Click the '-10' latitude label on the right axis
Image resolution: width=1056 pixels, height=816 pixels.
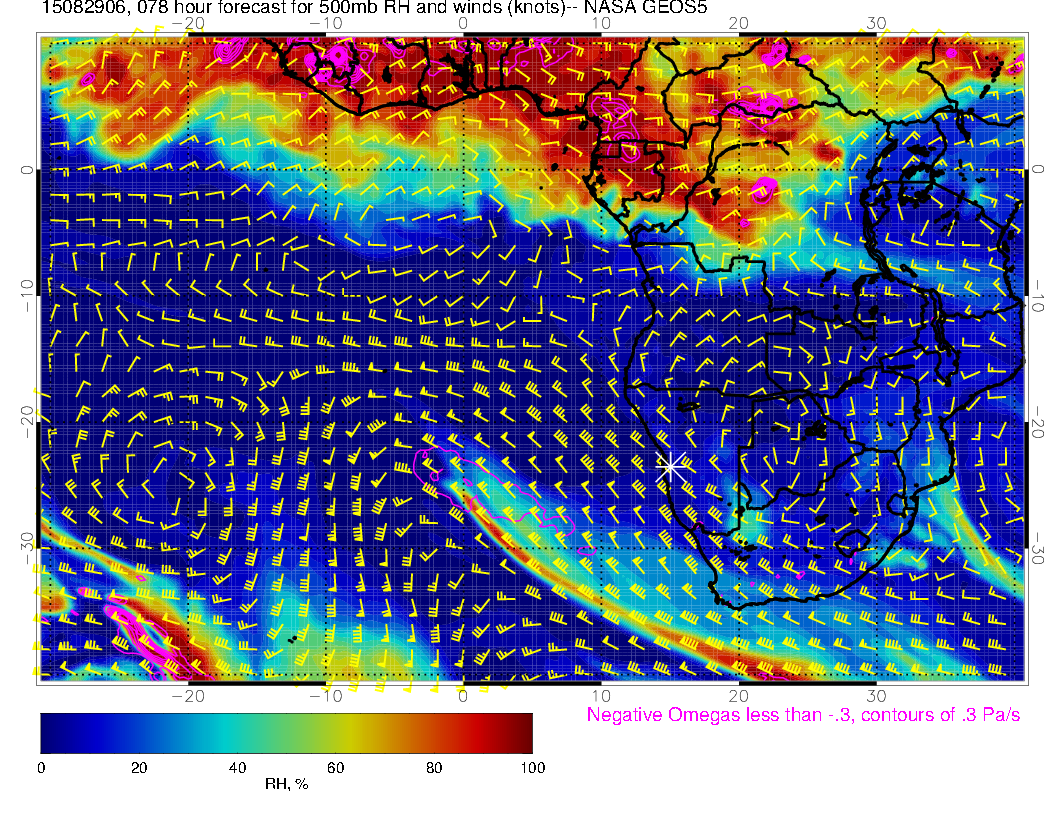click(1038, 296)
